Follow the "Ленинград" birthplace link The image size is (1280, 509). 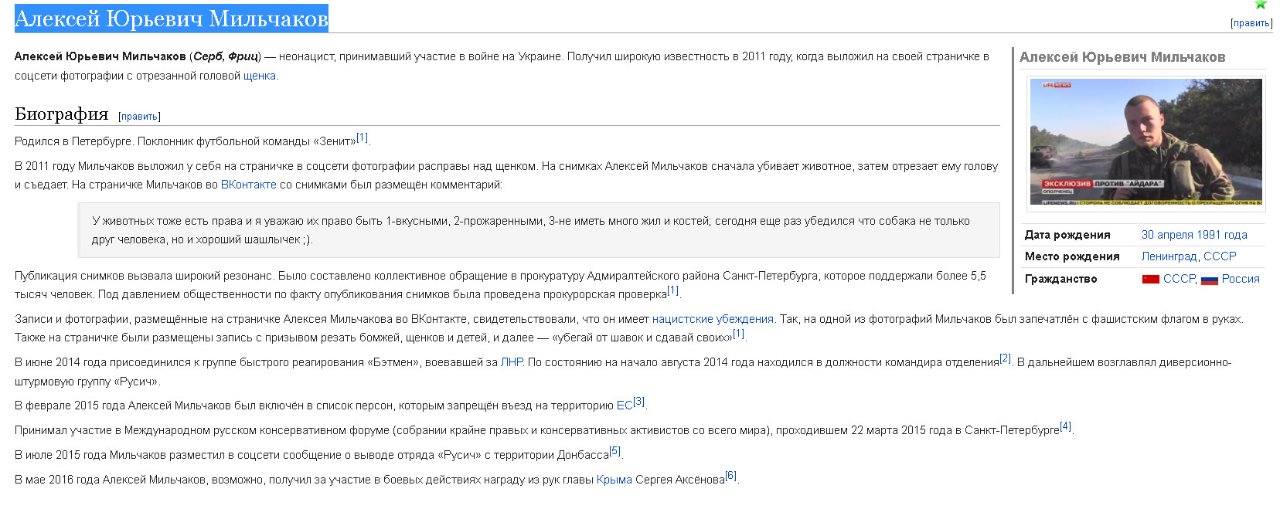click(x=1169, y=257)
